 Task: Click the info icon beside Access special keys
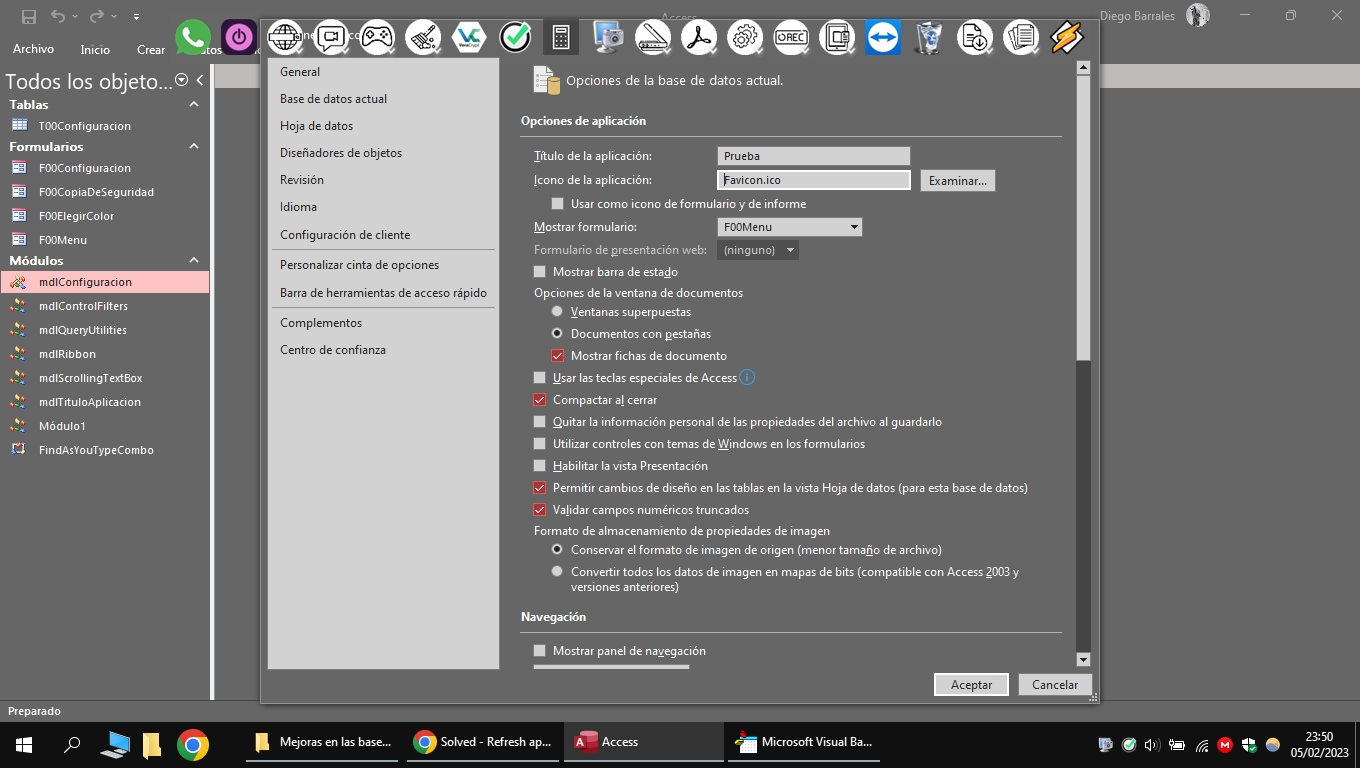[746, 378]
